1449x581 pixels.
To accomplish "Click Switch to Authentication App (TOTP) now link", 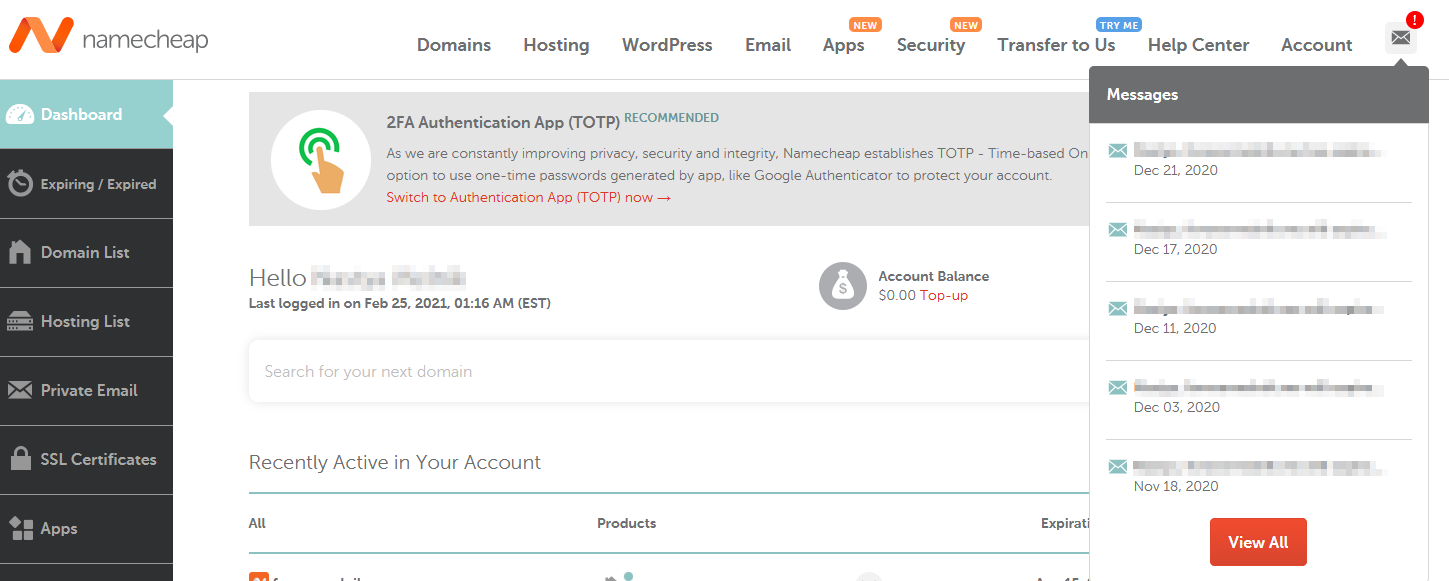I will (x=528, y=198).
